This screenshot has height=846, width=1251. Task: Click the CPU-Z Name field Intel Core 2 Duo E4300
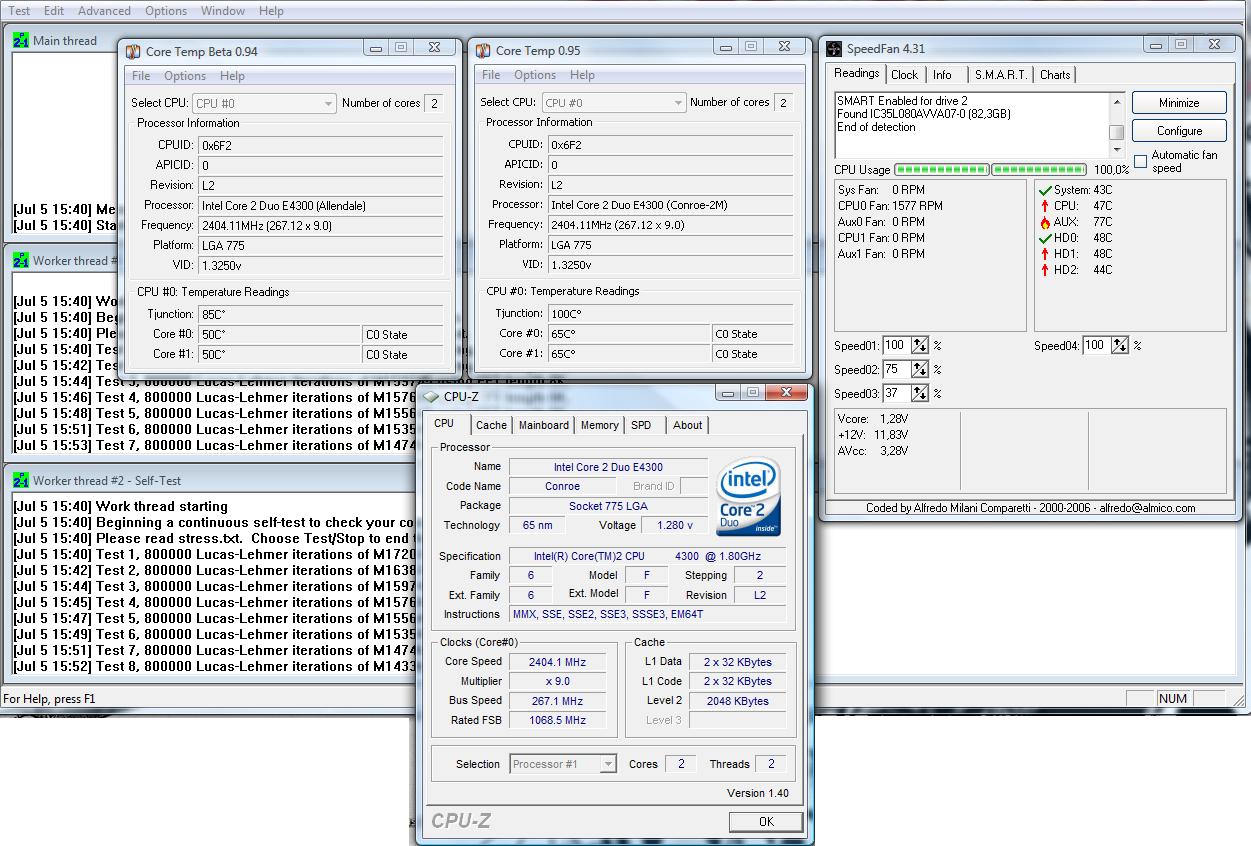point(608,467)
